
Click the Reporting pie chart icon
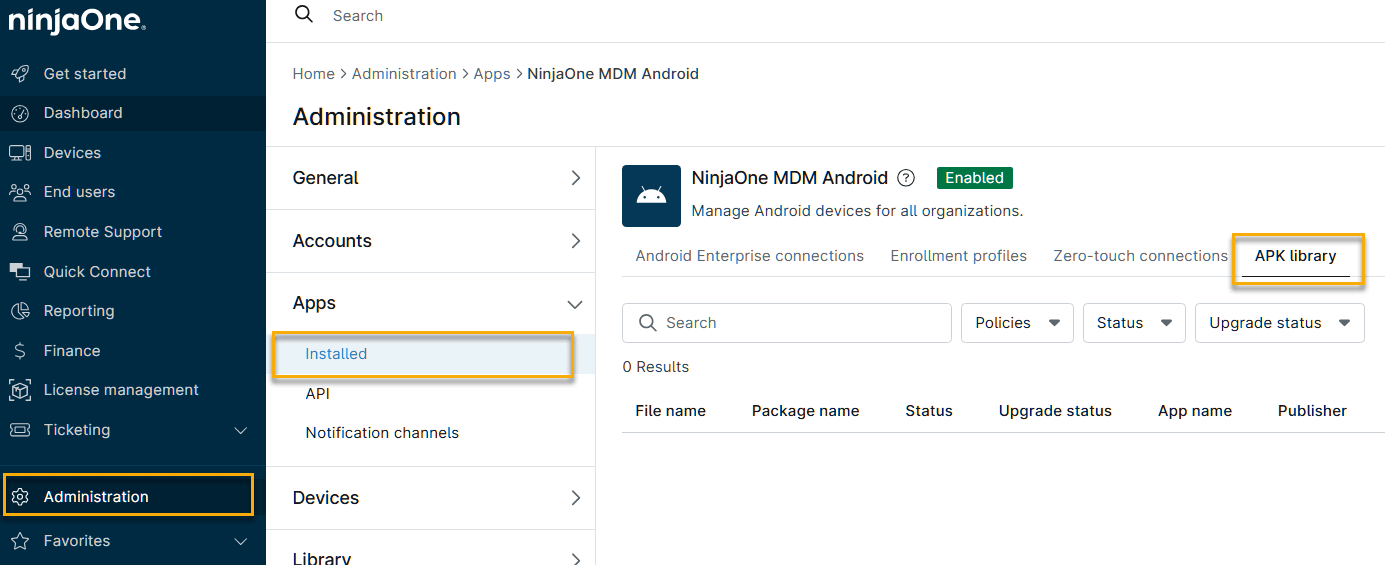(x=20, y=311)
